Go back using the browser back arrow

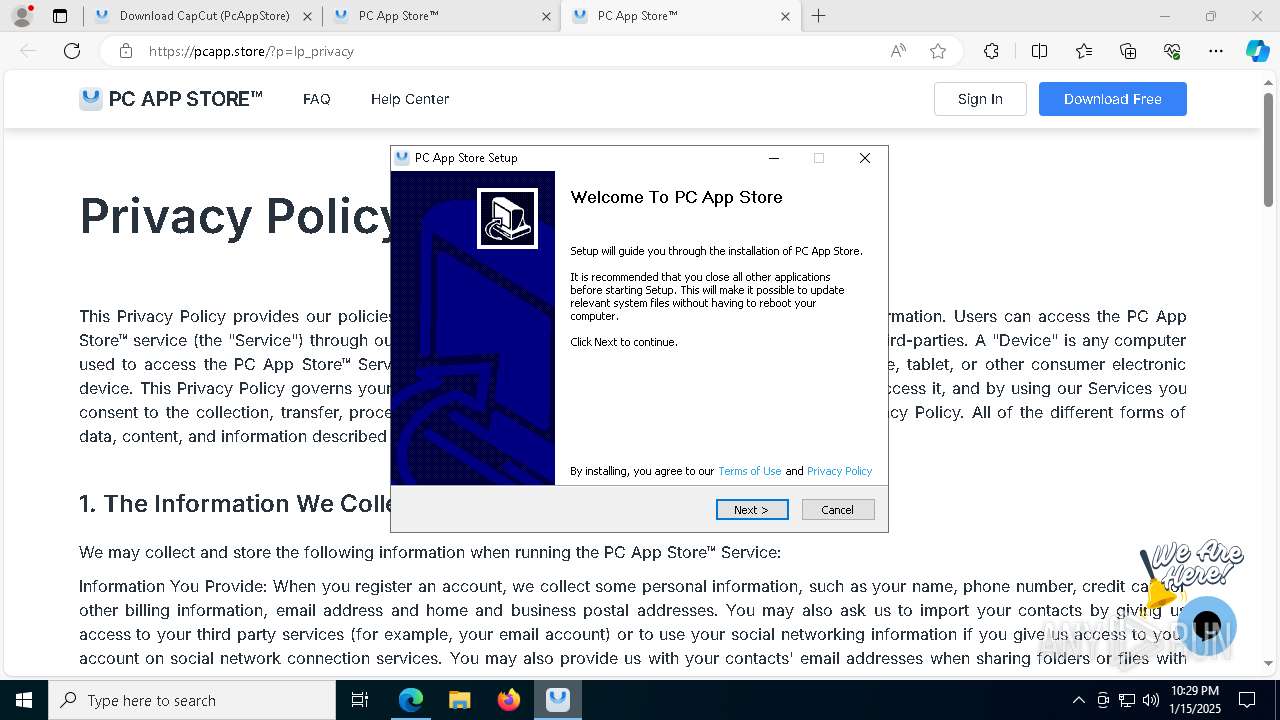coord(28,51)
